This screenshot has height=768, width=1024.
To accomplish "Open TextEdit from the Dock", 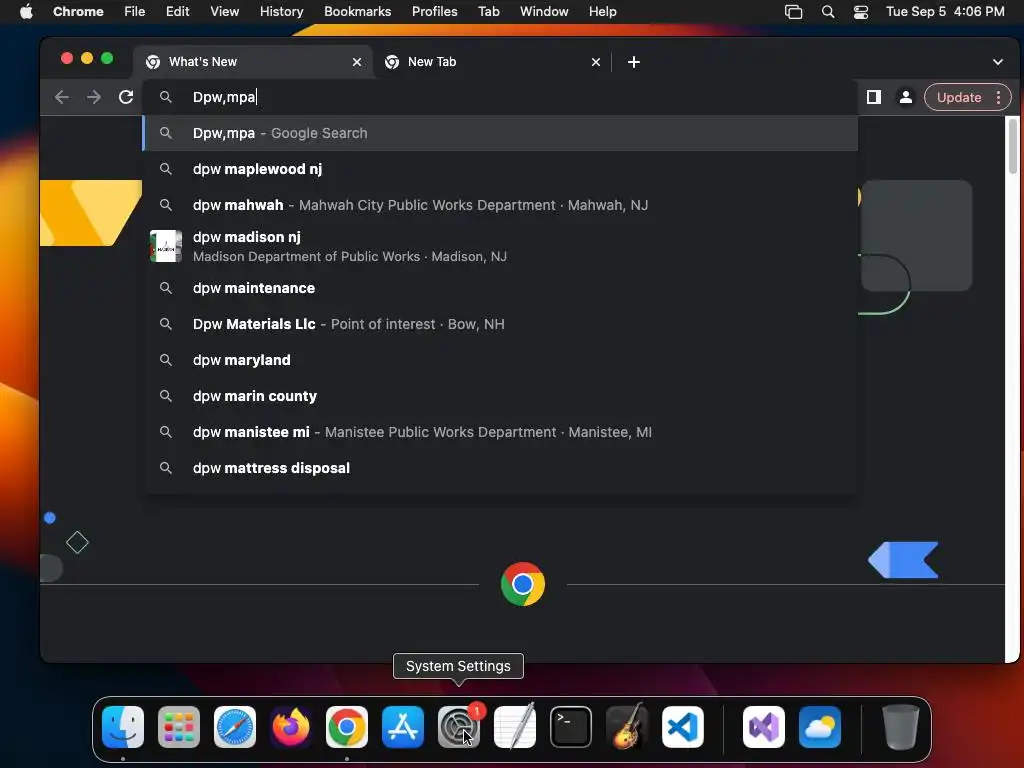I will (x=515, y=727).
